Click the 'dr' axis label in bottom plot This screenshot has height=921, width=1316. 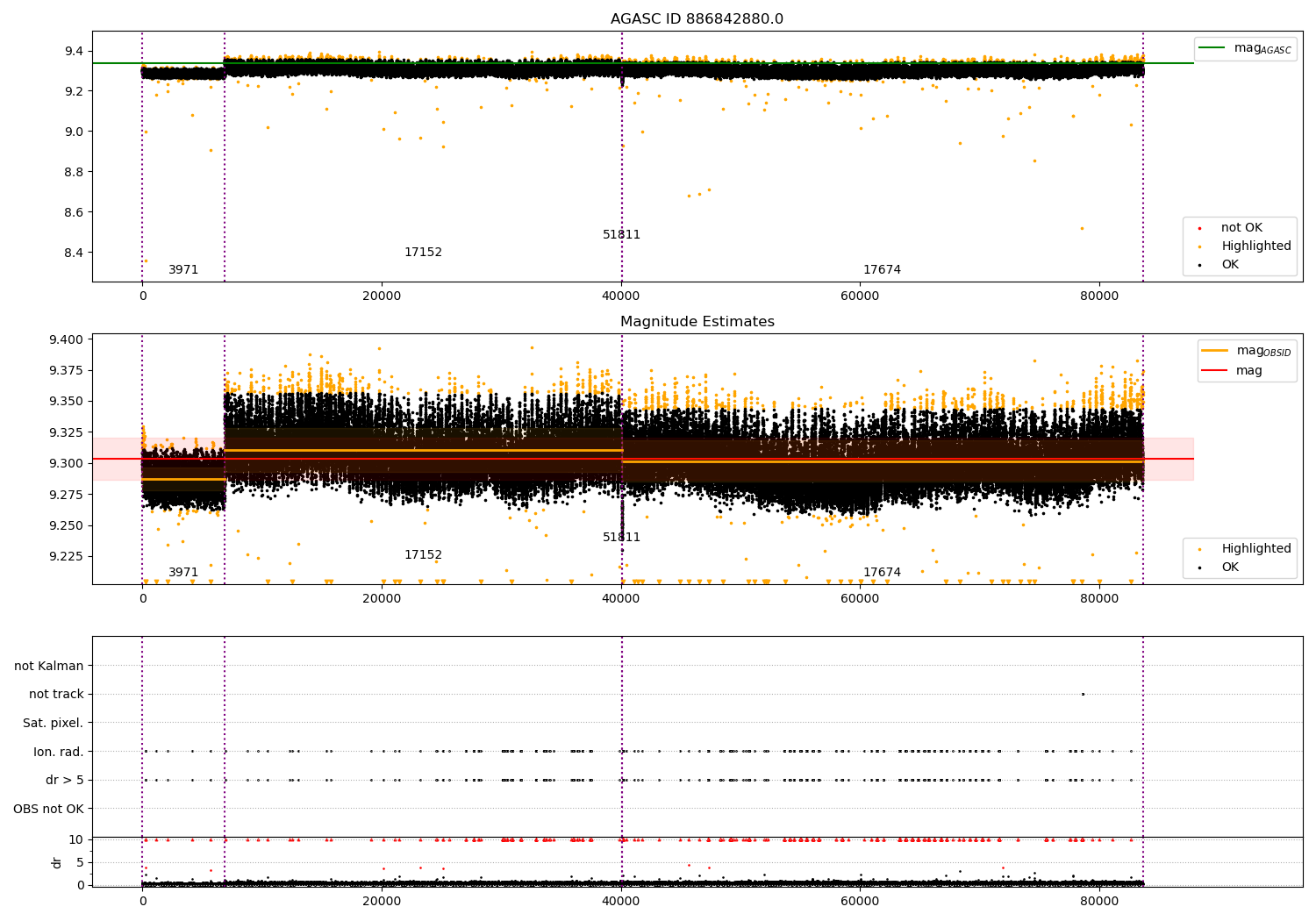pyautogui.click(x=57, y=862)
